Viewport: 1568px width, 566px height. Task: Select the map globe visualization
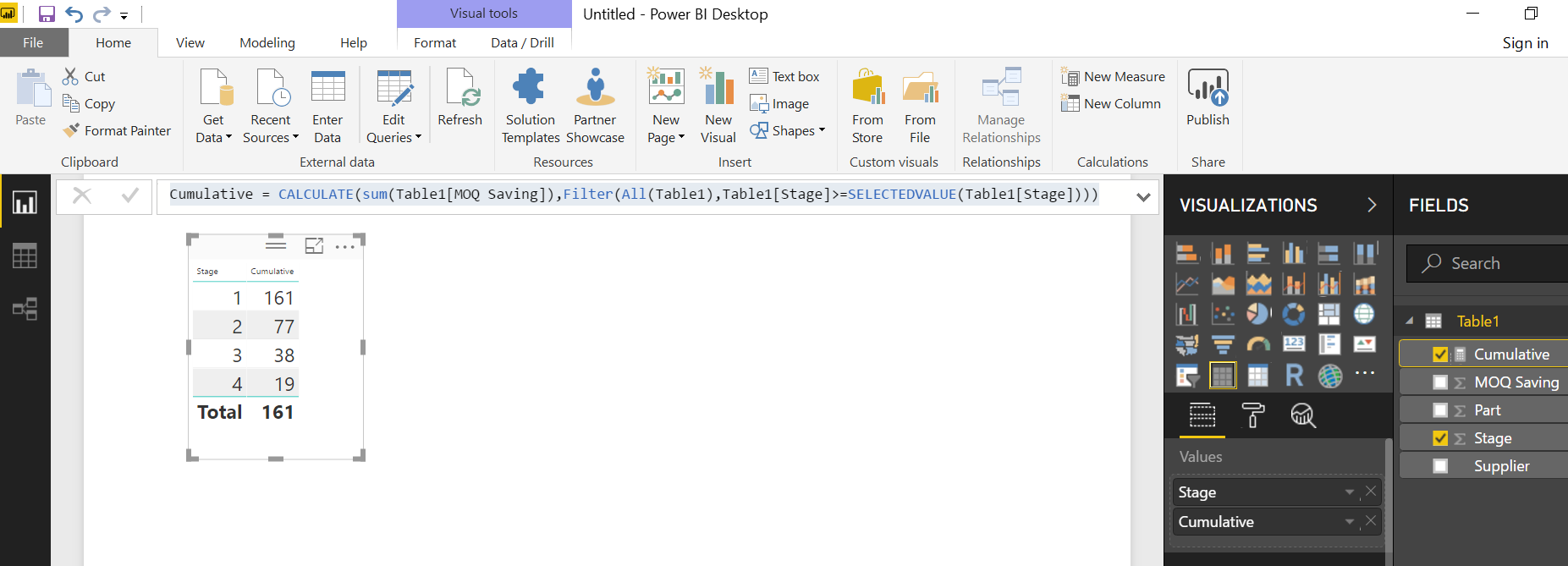point(1364,315)
